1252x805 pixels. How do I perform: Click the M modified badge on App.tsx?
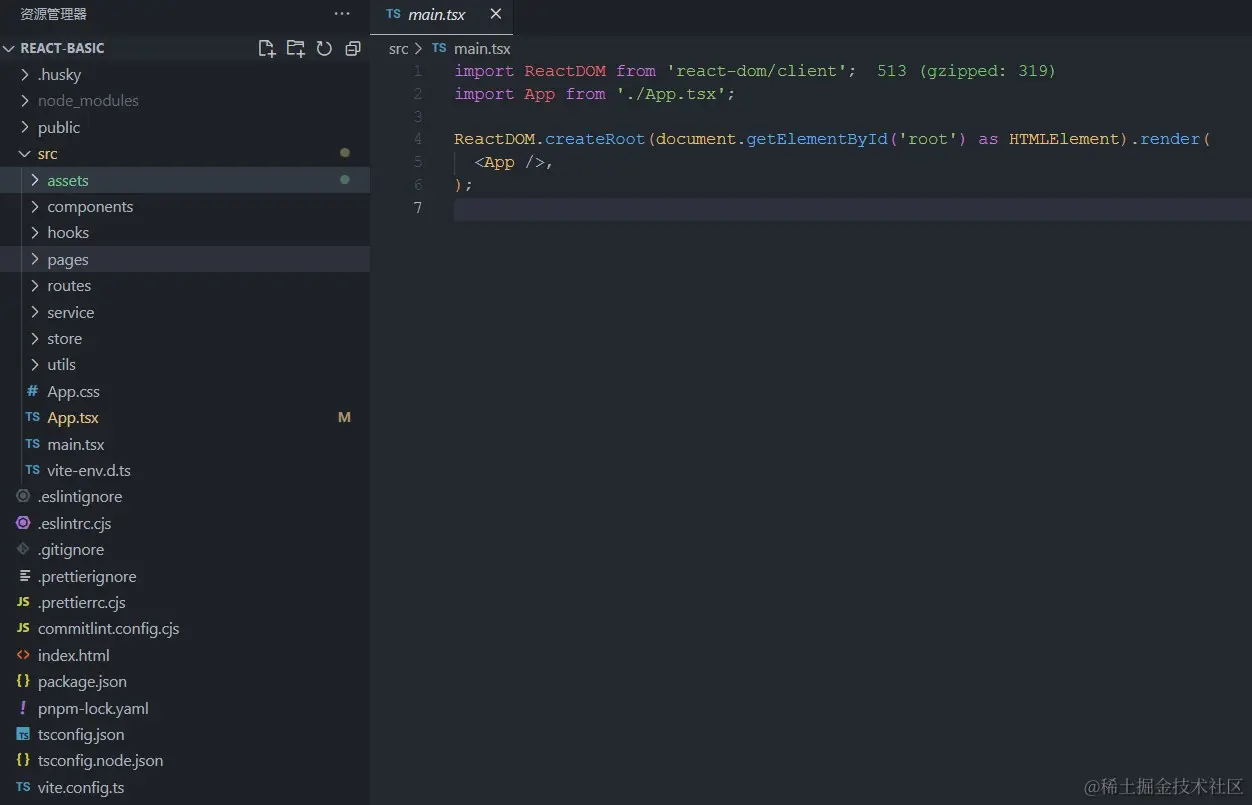(344, 417)
